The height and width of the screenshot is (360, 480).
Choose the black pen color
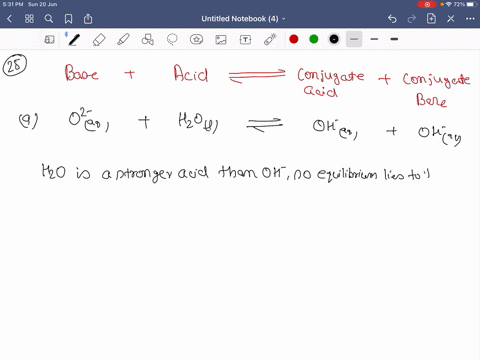334,39
